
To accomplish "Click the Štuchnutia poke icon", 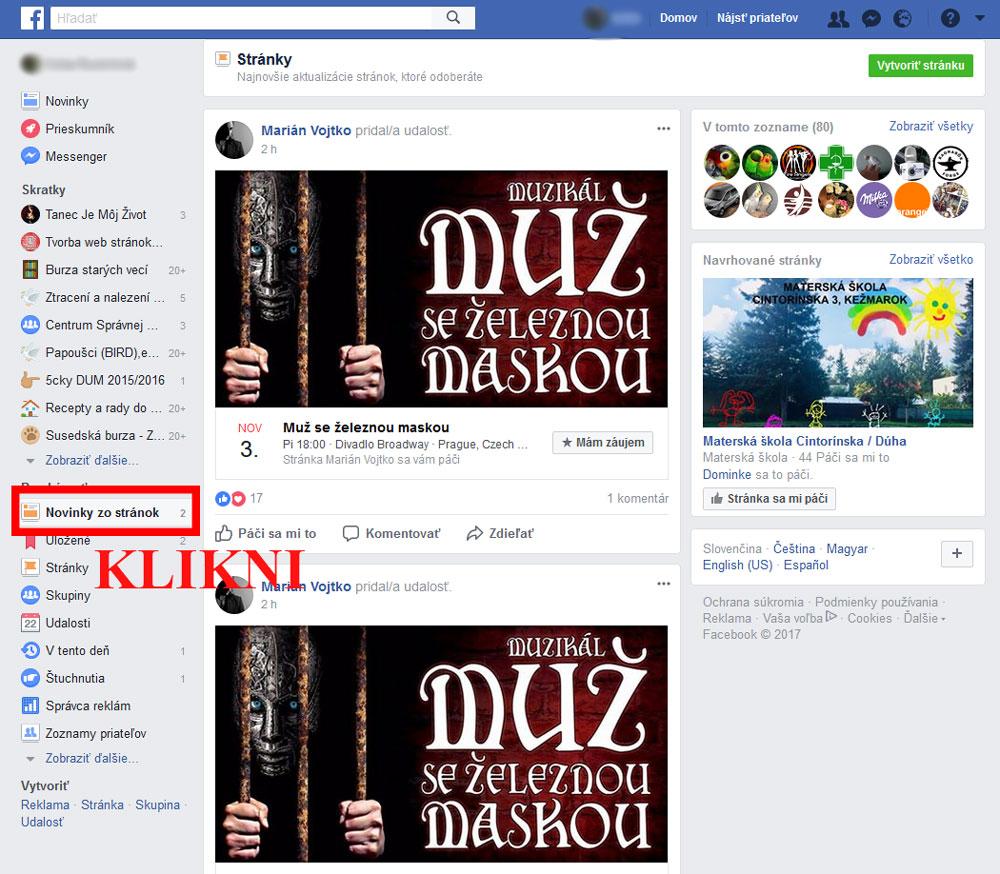I will [x=30, y=678].
